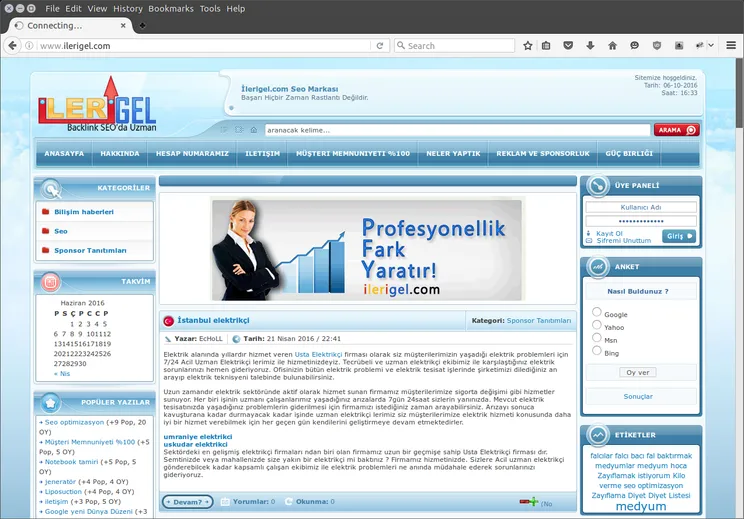Submit poll with Oy ver button

[x=638, y=372]
